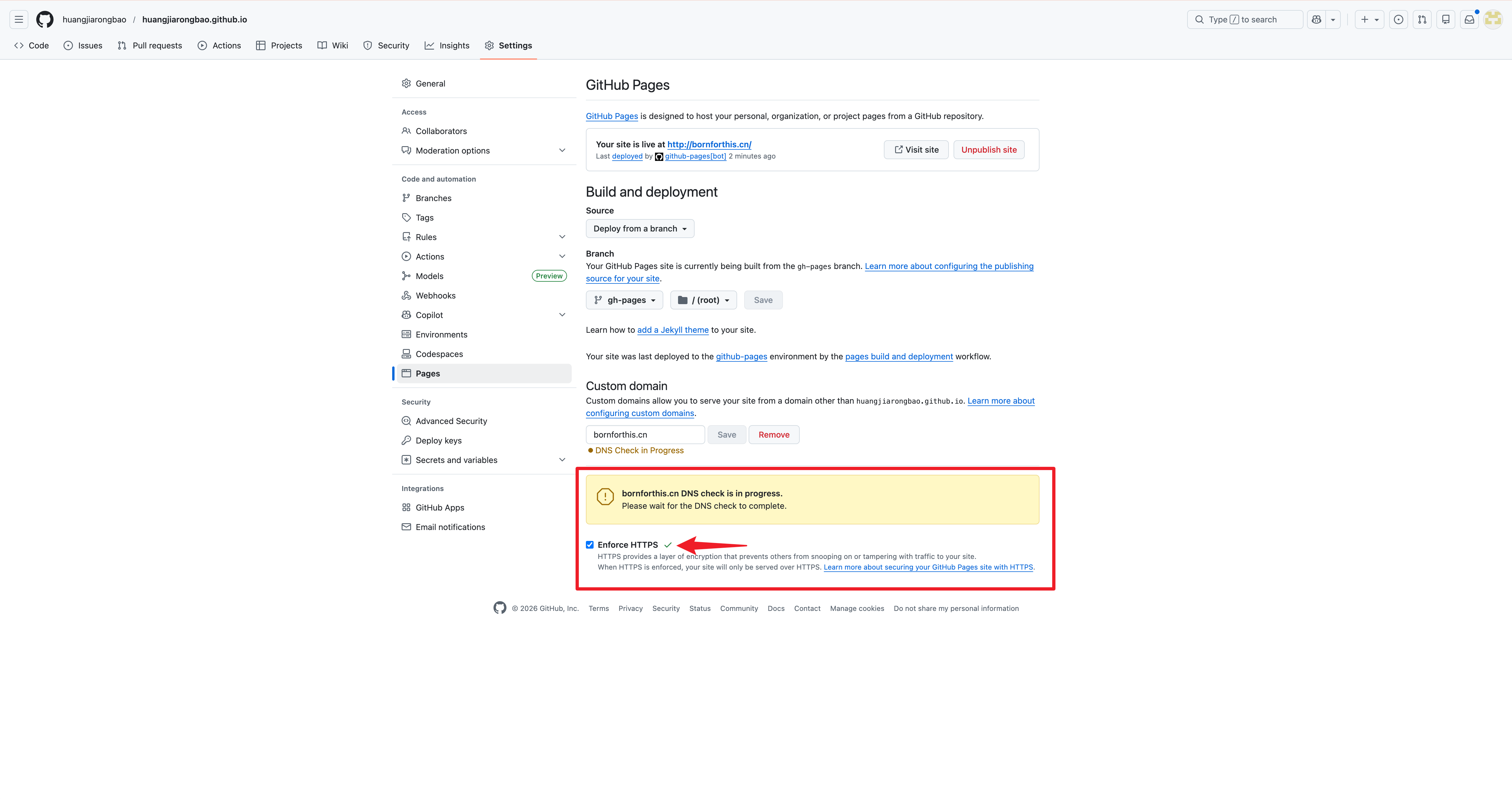Open the Deploy from a branch dropdown
This screenshot has height=799, width=1512.
click(640, 228)
